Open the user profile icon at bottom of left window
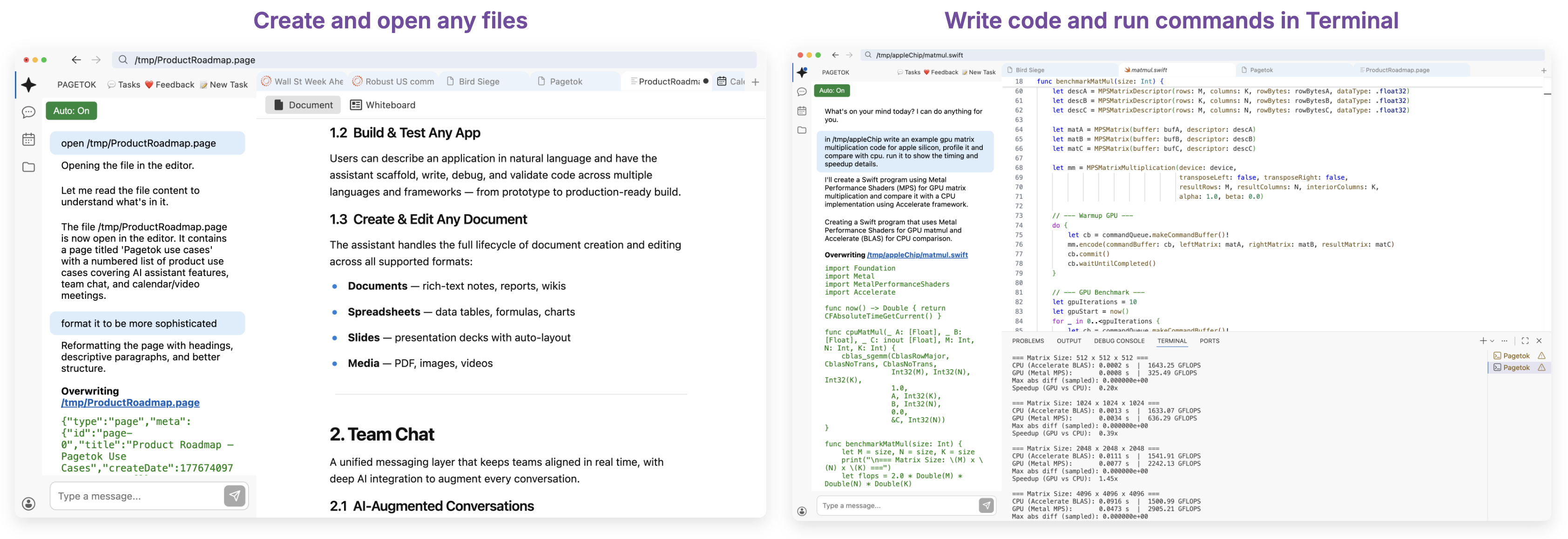1568x539 pixels. (x=28, y=504)
